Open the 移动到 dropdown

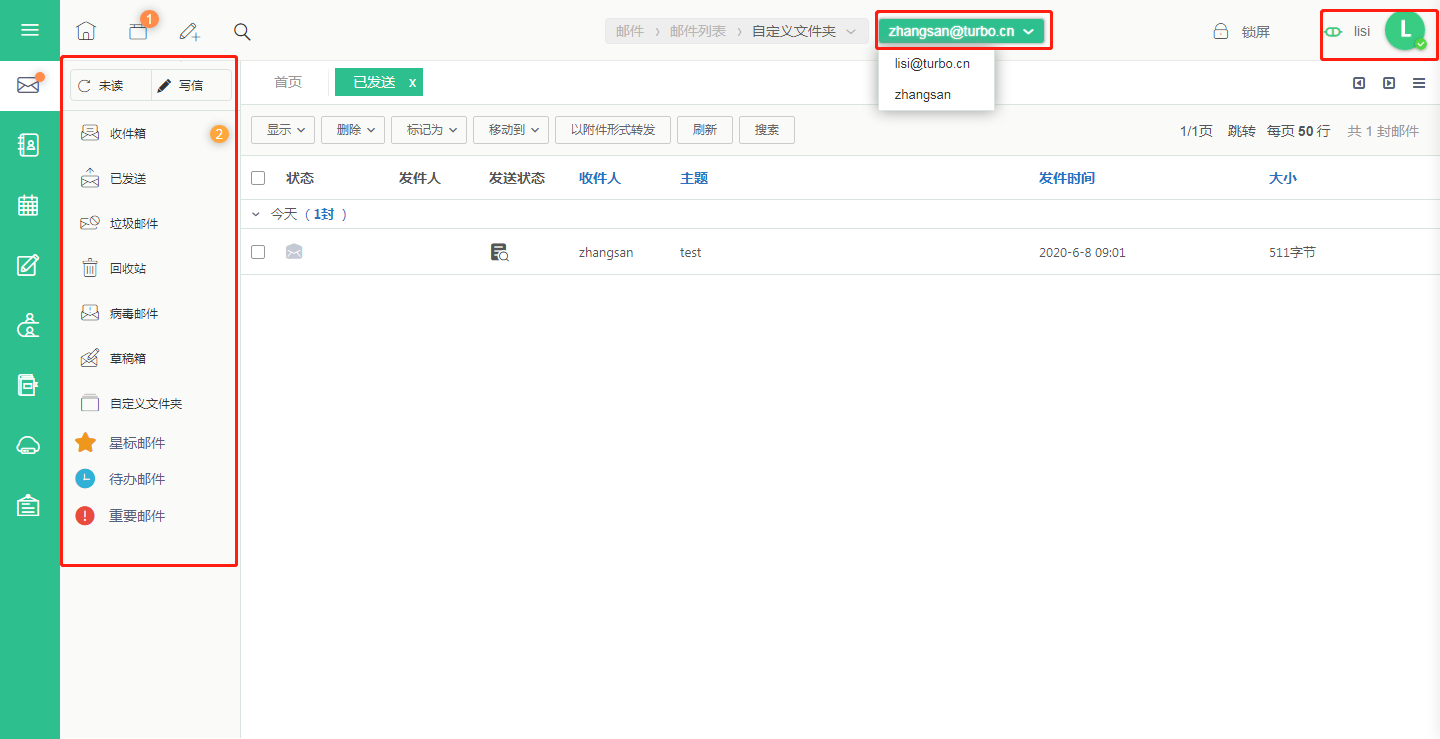(511, 130)
